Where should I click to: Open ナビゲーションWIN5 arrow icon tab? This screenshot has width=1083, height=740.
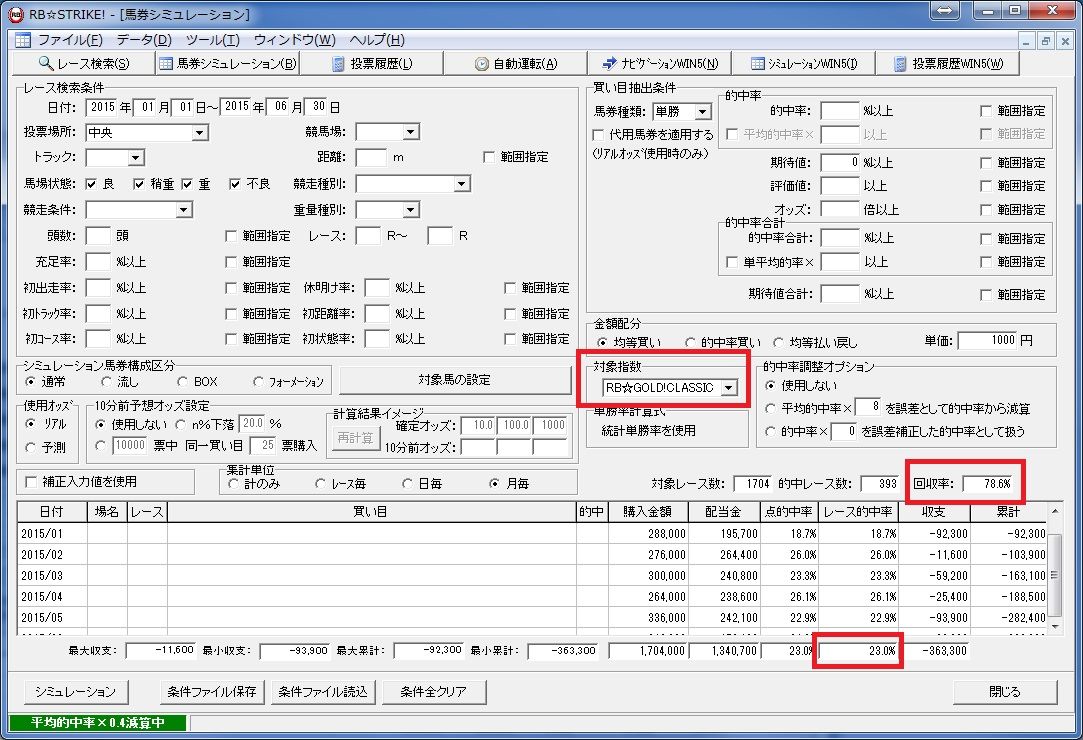(x=609, y=64)
